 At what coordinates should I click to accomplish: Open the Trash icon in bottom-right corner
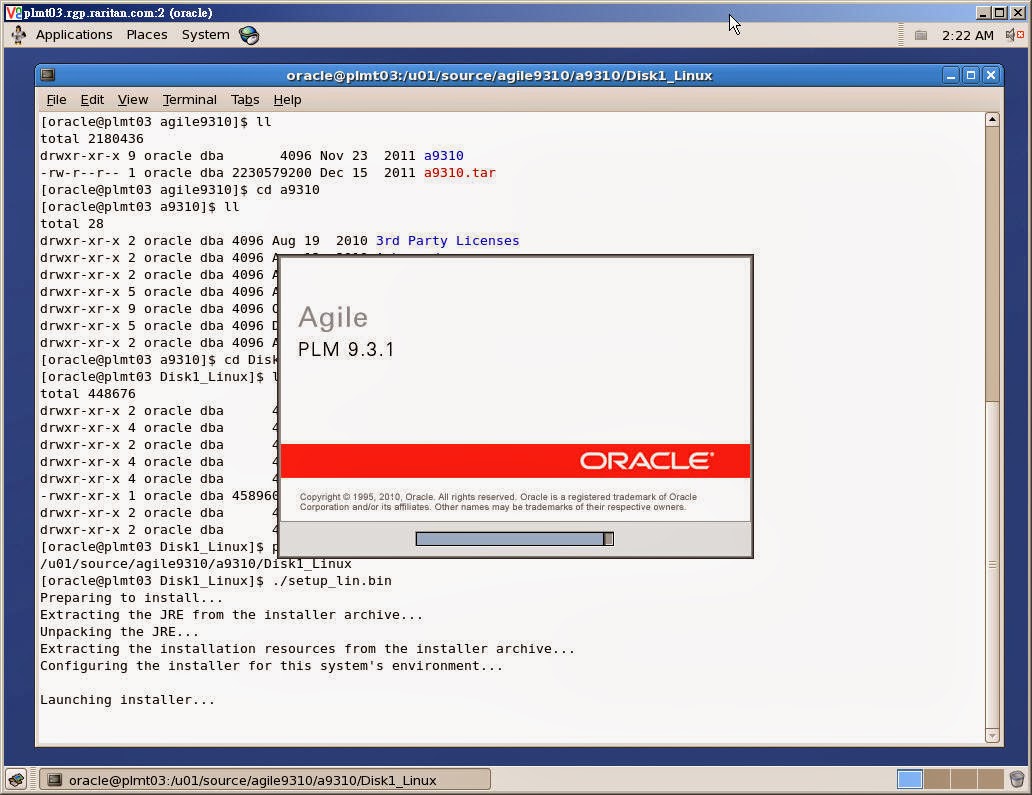1017,779
